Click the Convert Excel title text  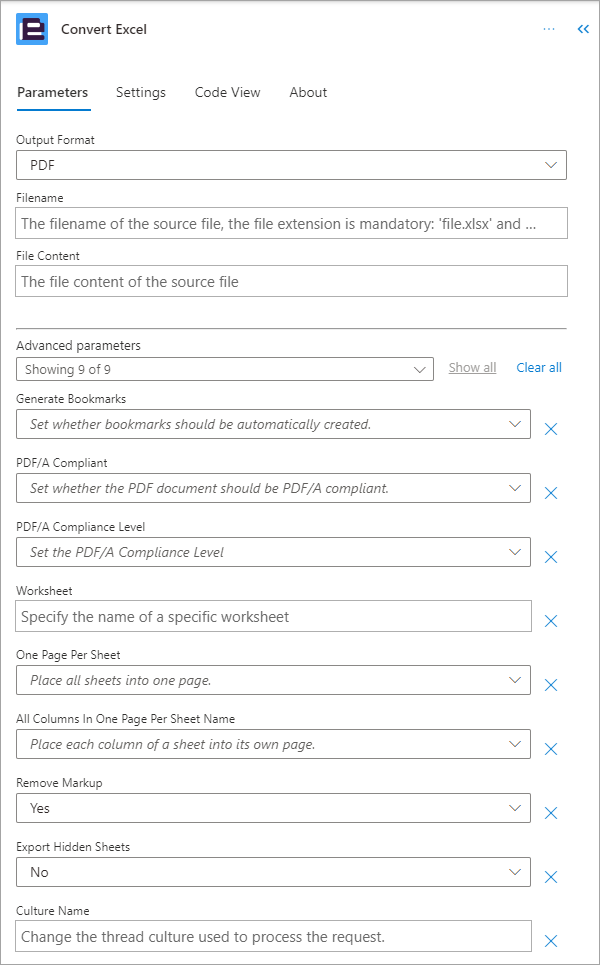click(x=104, y=30)
